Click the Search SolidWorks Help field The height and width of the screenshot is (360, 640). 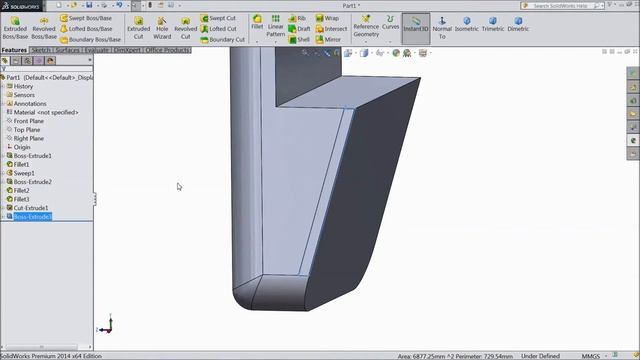coord(562,6)
